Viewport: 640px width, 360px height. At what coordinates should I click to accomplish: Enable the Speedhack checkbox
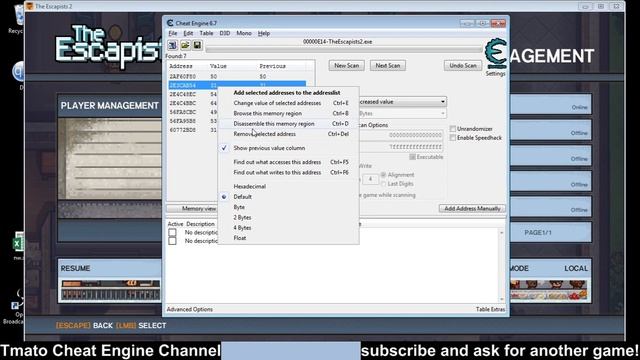coord(453,138)
